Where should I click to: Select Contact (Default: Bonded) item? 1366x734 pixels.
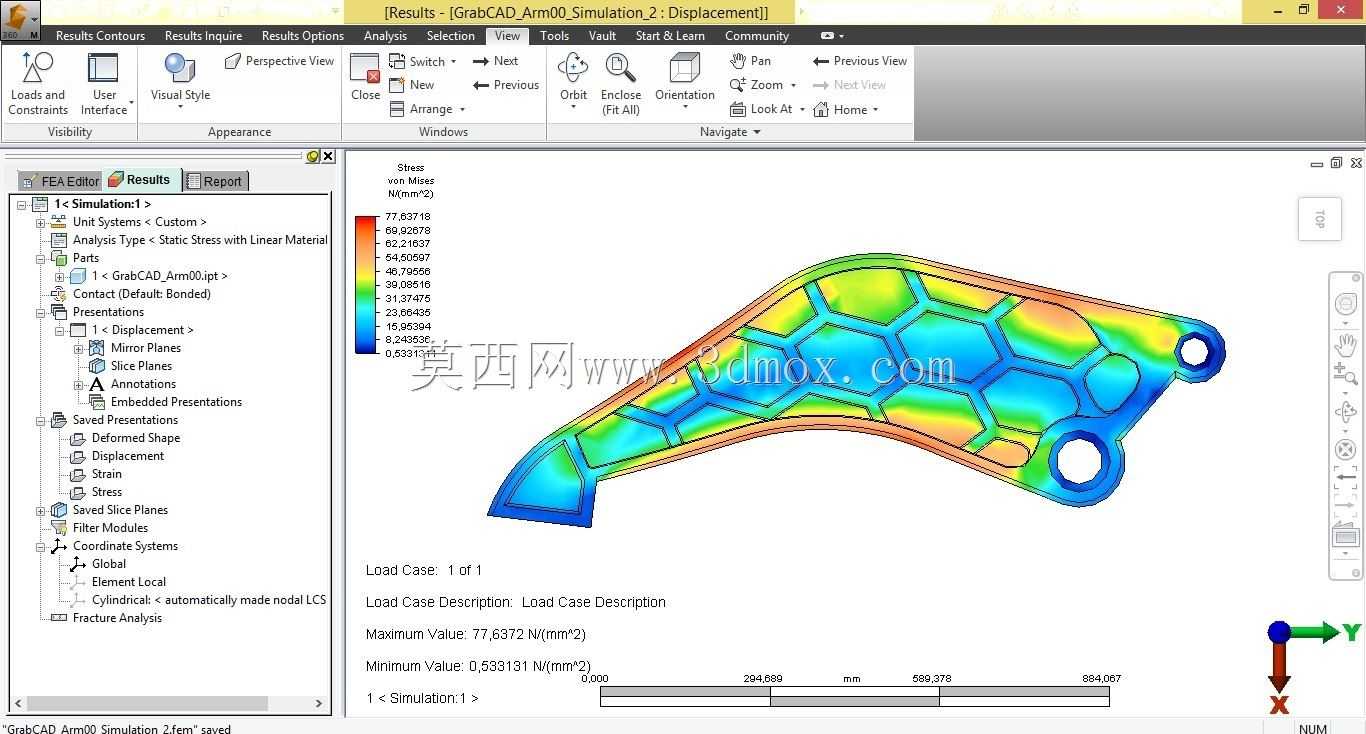[130, 294]
